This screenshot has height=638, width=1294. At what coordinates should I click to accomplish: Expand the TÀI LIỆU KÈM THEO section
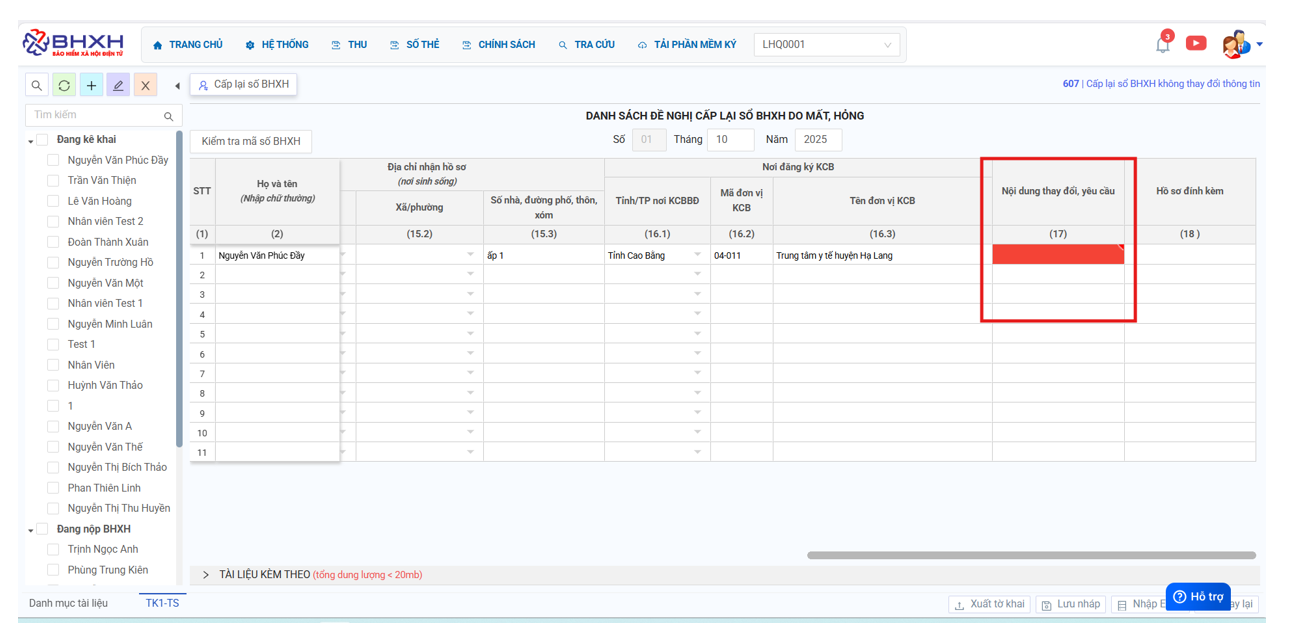(206, 575)
